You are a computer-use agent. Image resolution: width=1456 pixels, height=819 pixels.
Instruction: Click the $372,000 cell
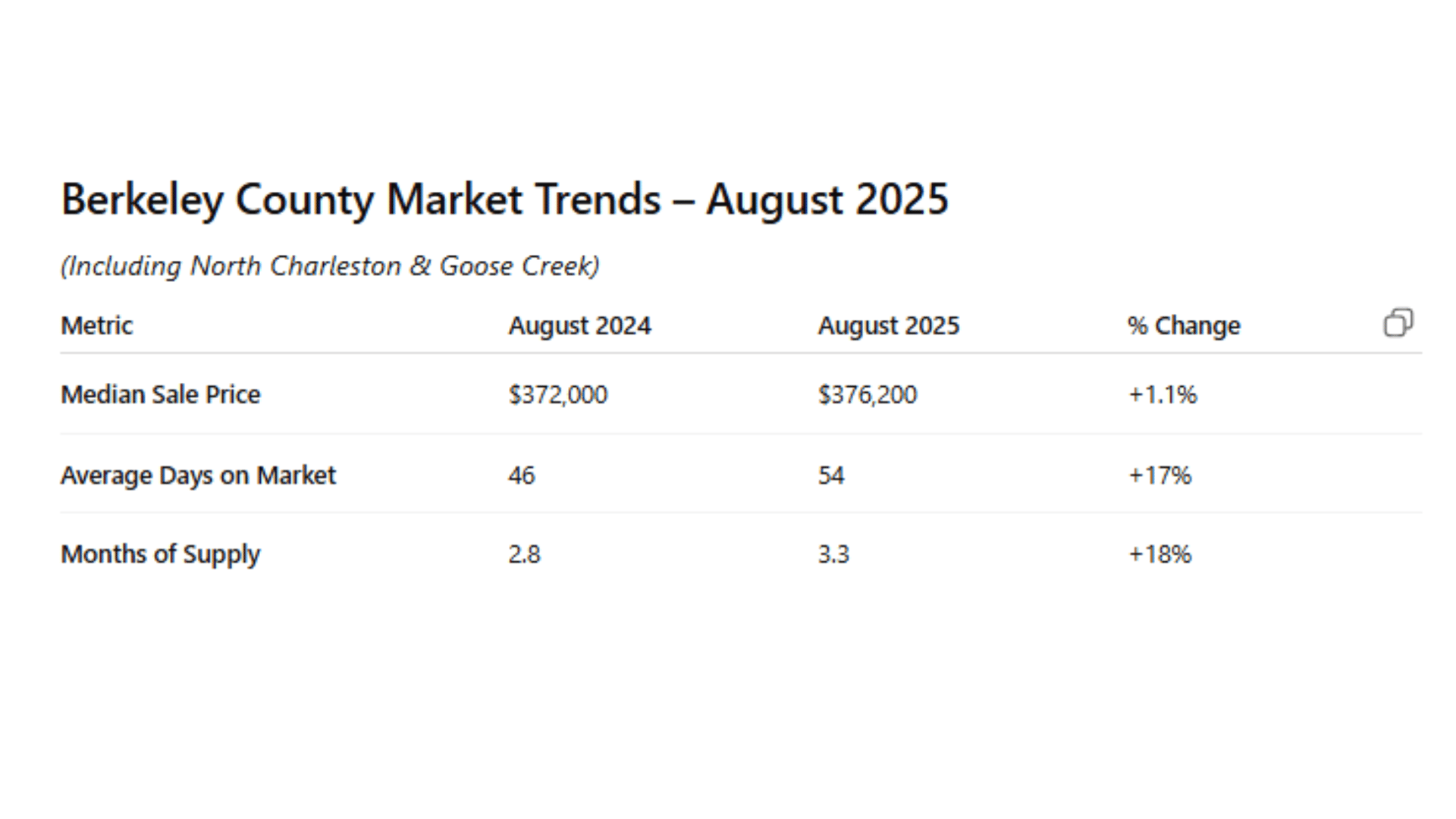(x=557, y=394)
